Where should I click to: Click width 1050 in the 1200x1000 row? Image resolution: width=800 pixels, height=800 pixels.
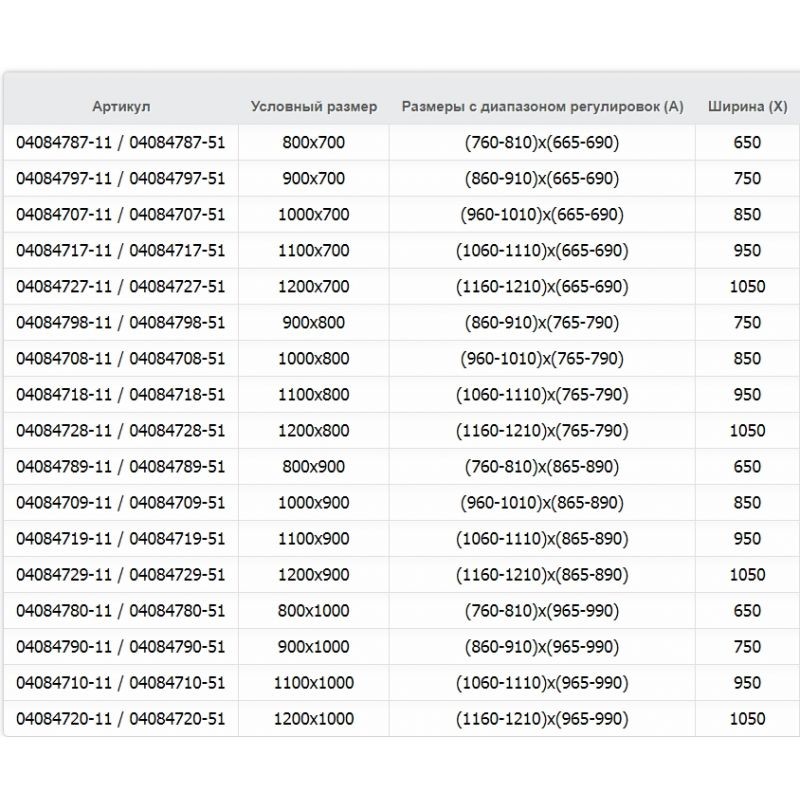tap(747, 719)
